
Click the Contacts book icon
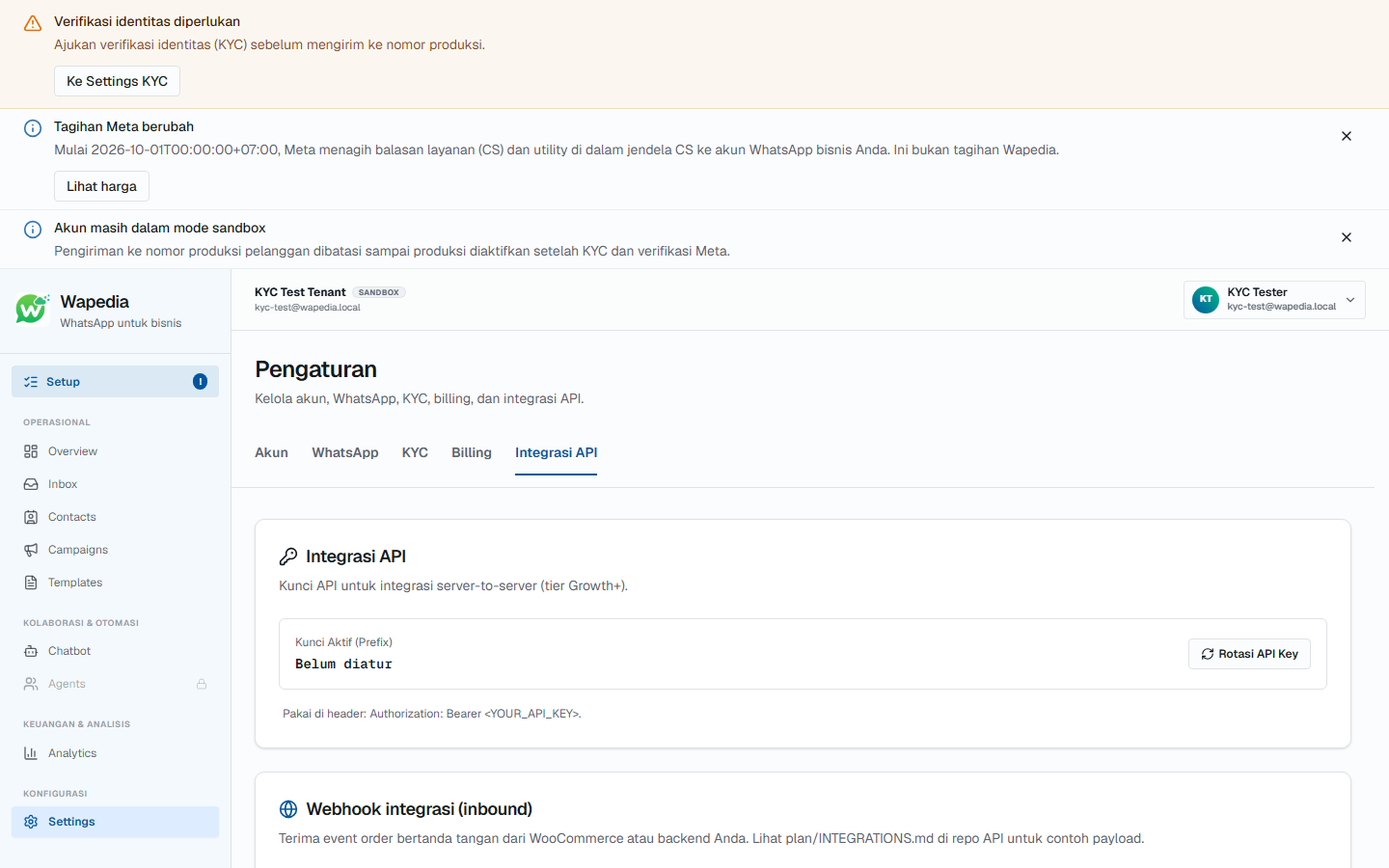point(31,517)
